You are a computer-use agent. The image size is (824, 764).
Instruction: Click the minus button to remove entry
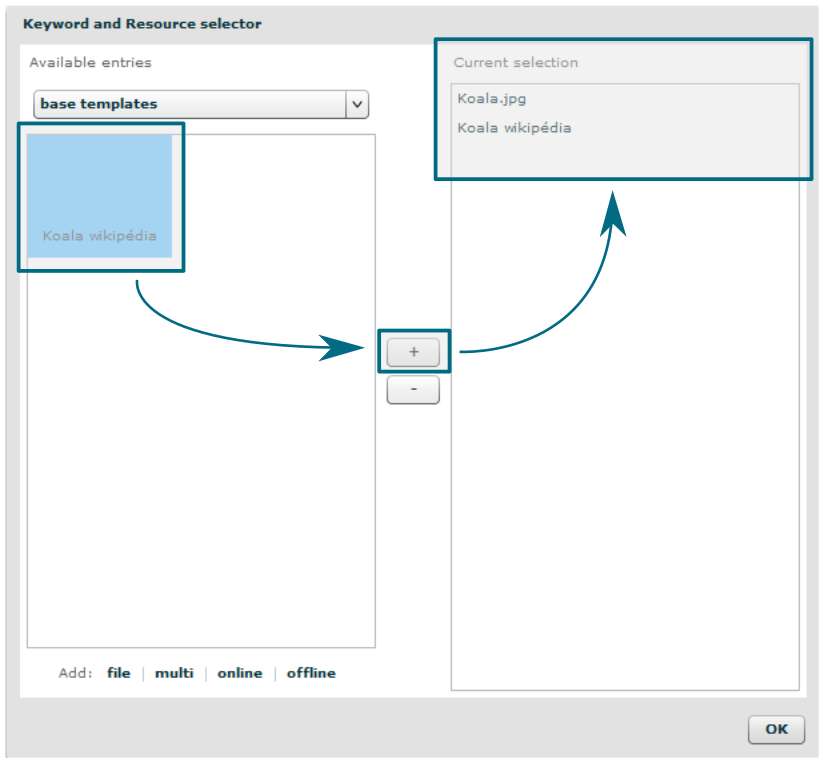coord(413,390)
